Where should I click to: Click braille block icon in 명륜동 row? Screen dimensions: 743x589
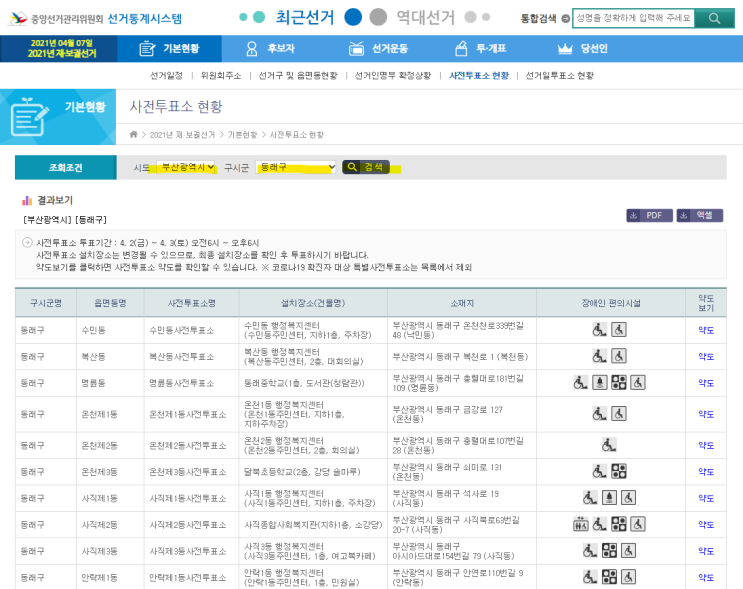pos(619,382)
